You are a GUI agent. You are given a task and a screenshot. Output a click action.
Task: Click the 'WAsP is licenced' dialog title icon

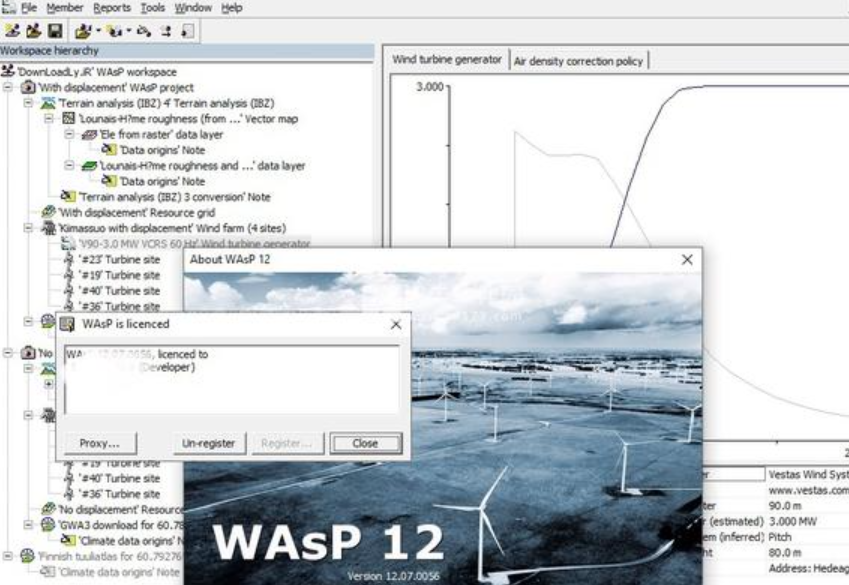[67, 324]
